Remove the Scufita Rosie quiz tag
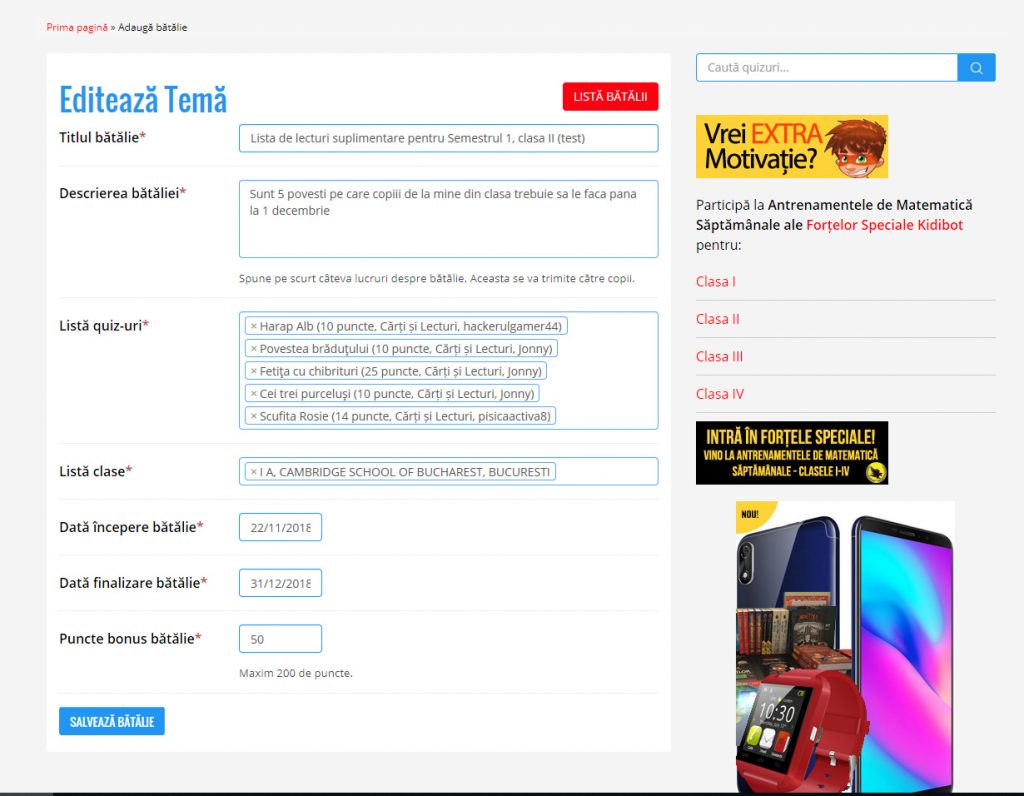The image size is (1024, 796). click(x=254, y=416)
